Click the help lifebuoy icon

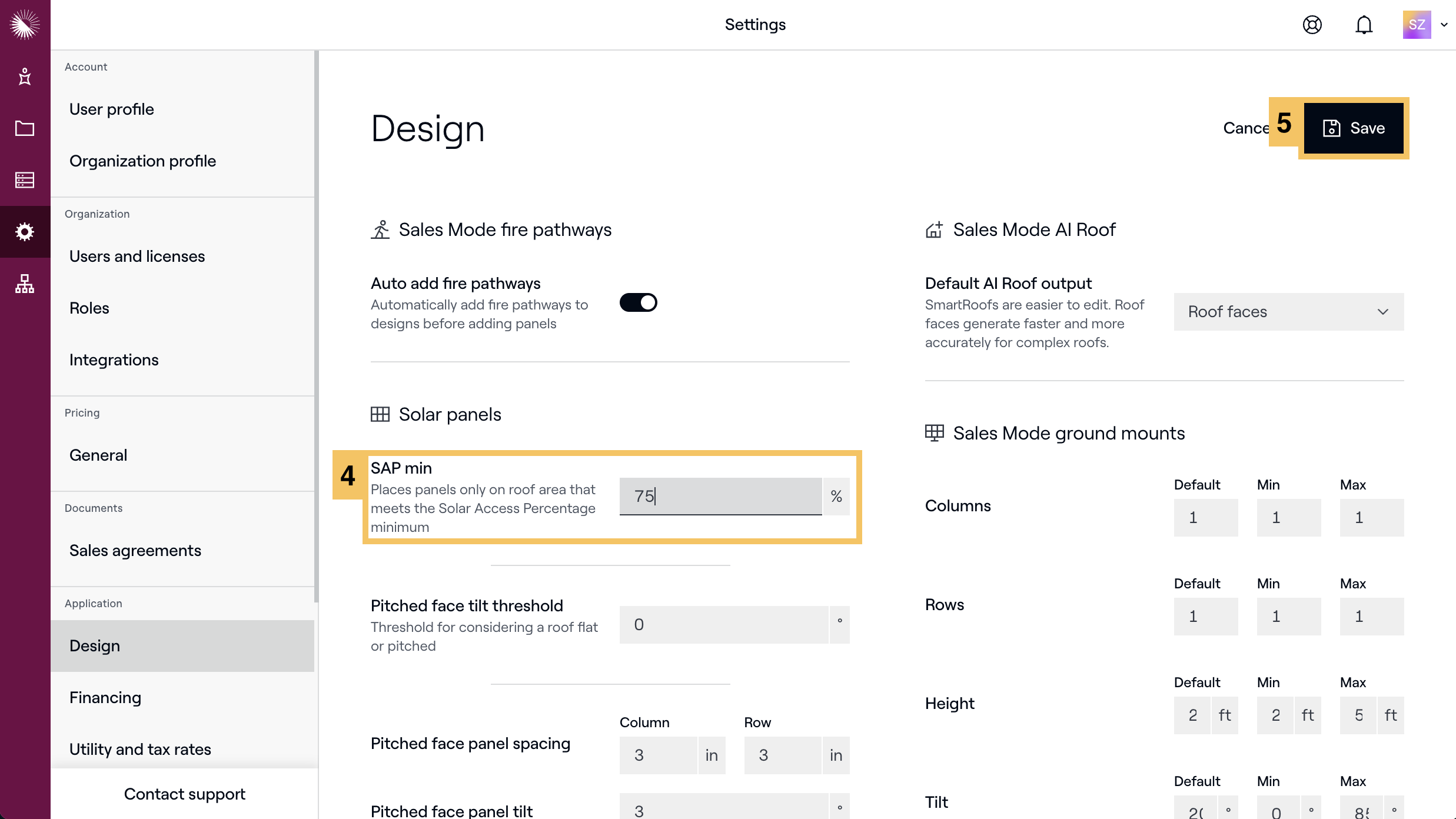pos(1312,25)
